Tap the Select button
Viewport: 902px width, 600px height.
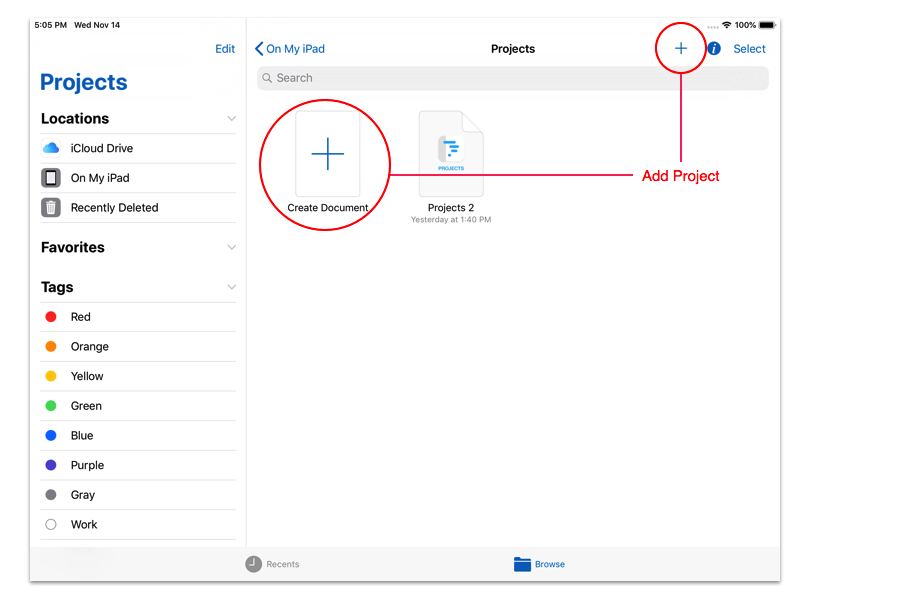pyautogui.click(x=749, y=48)
